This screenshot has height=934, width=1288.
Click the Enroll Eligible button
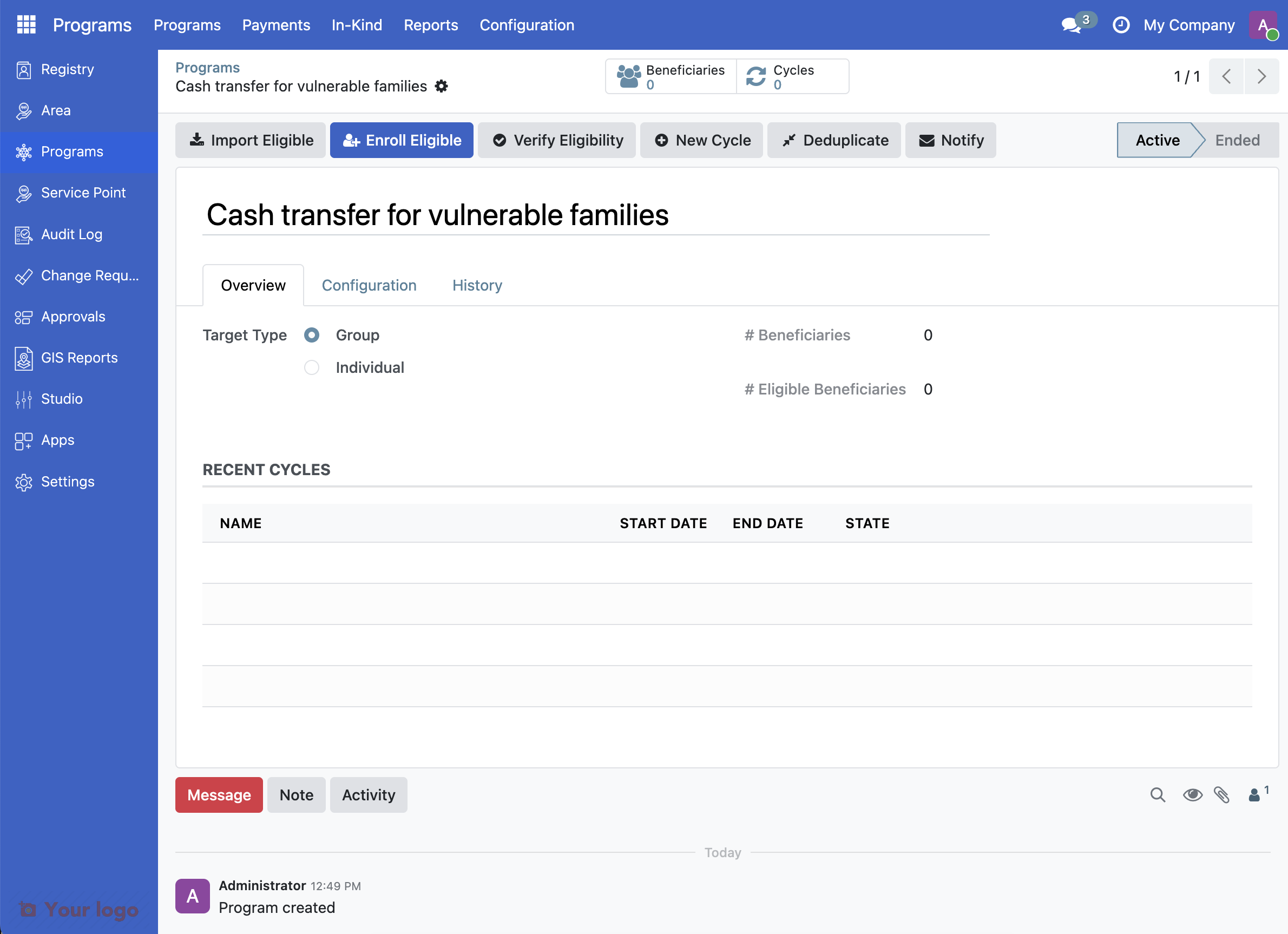(x=402, y=140)
